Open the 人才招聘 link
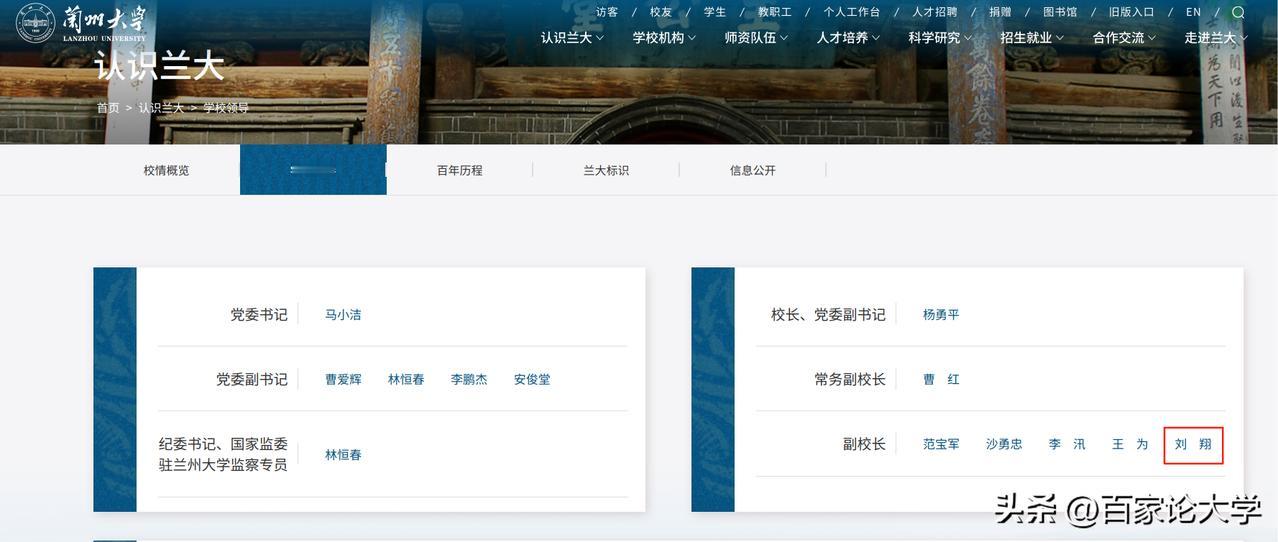This screenshot has width=1278, height=542. click(x=935, y=12)
